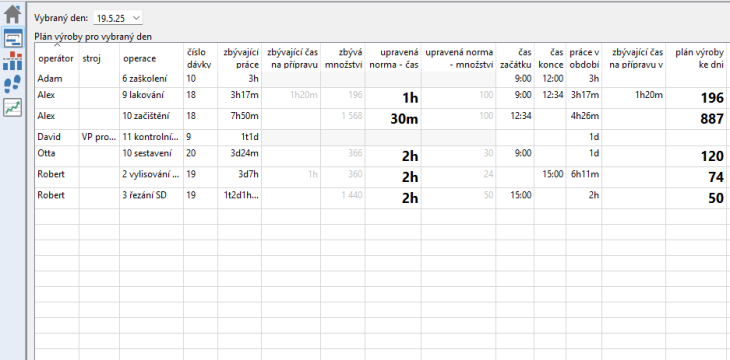Viewport: 730px width, 360px height.
Task: Click the čas začátku column header
Action: (x=515, y=58)
